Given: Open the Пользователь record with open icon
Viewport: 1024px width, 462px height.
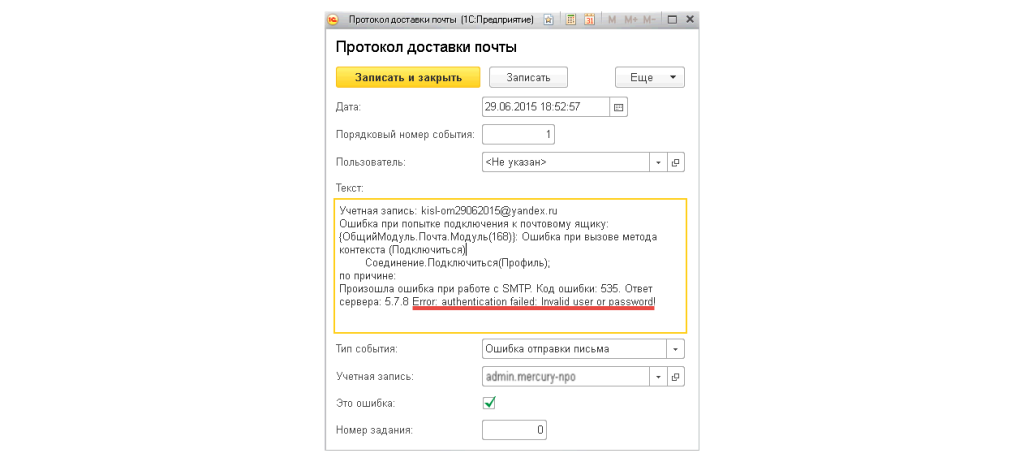Looking at the screenshot, I should [675, 162].
